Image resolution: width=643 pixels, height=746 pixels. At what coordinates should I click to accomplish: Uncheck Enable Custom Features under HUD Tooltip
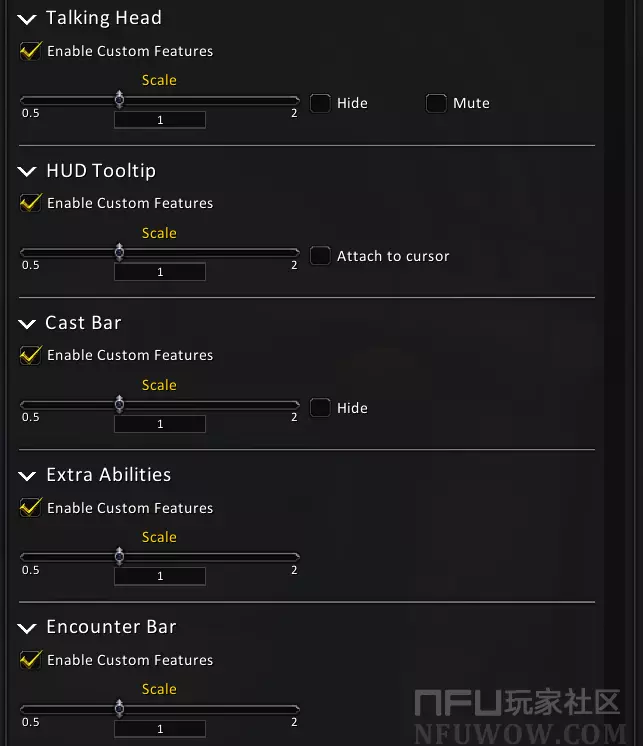[31, 204]
